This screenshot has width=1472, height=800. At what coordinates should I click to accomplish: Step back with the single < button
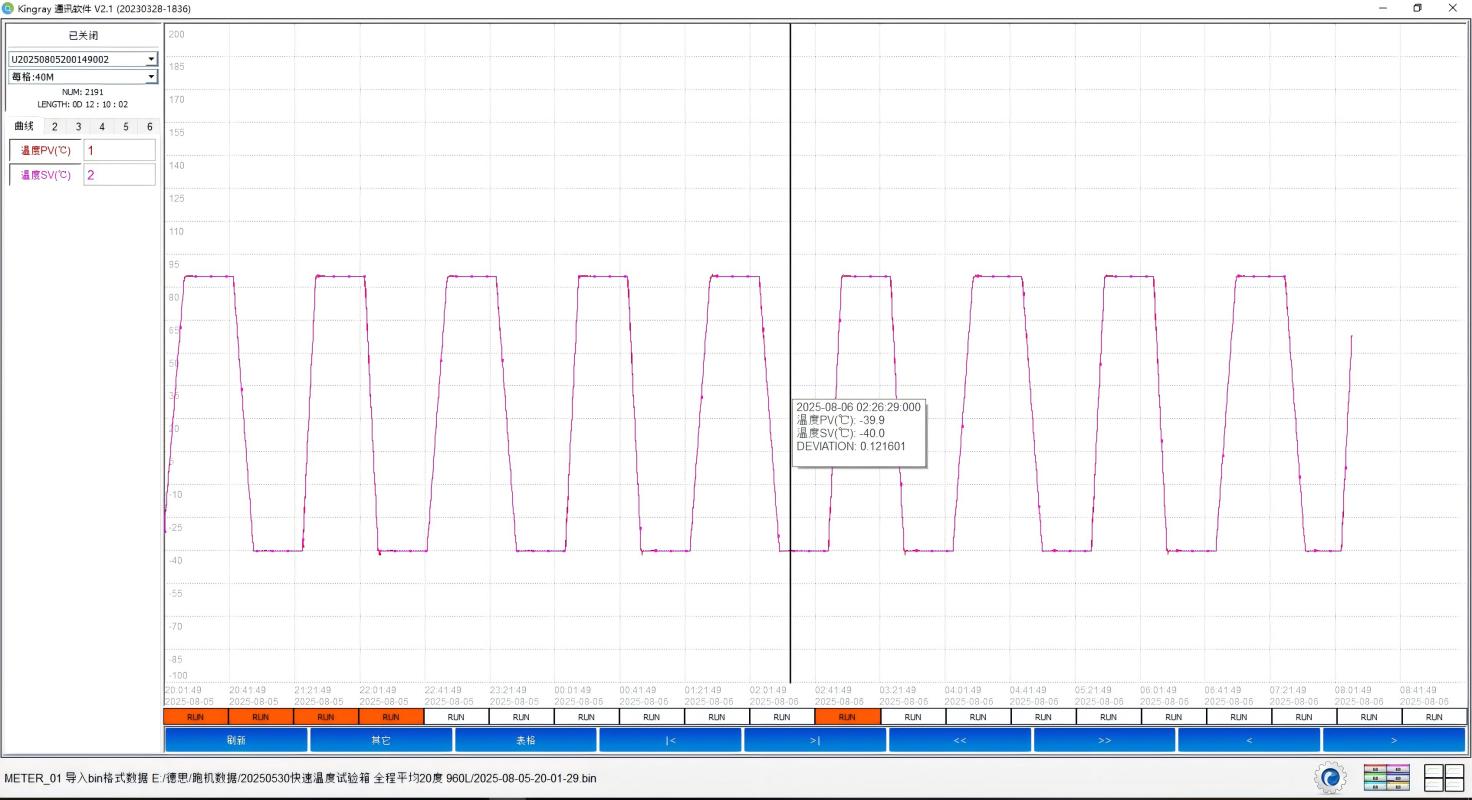1249,740
